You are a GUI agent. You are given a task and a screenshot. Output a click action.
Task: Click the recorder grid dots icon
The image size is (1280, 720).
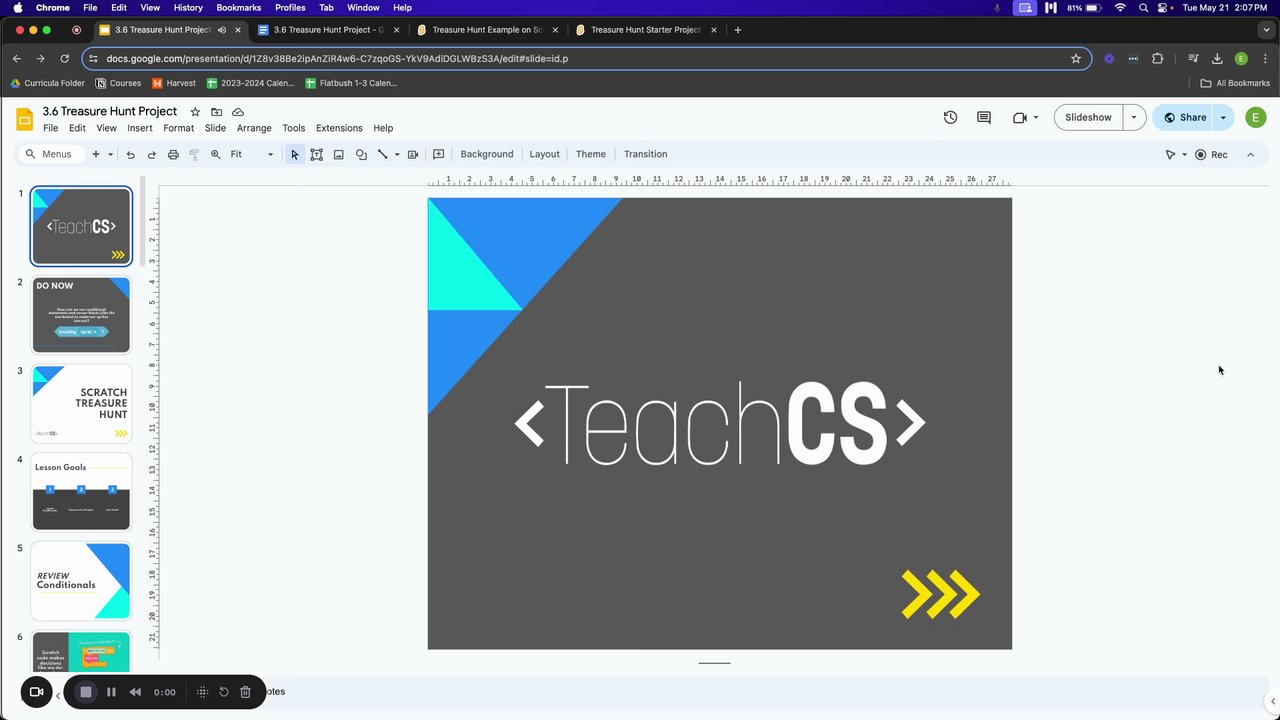tap(202, 692)
